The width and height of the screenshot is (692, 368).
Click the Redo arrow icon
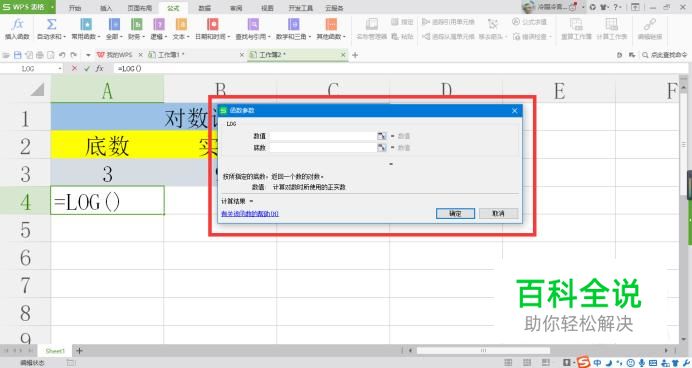click(x=73, y=55)
